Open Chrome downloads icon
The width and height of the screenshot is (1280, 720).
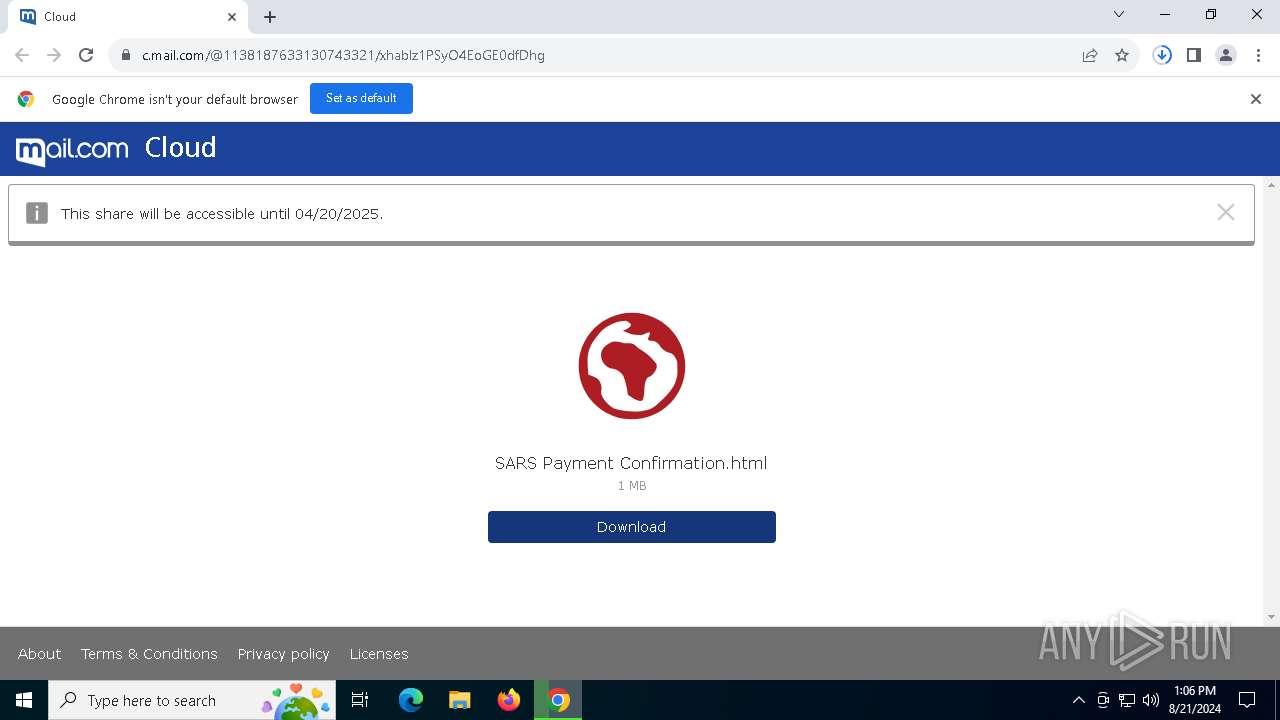point(1162,55)
